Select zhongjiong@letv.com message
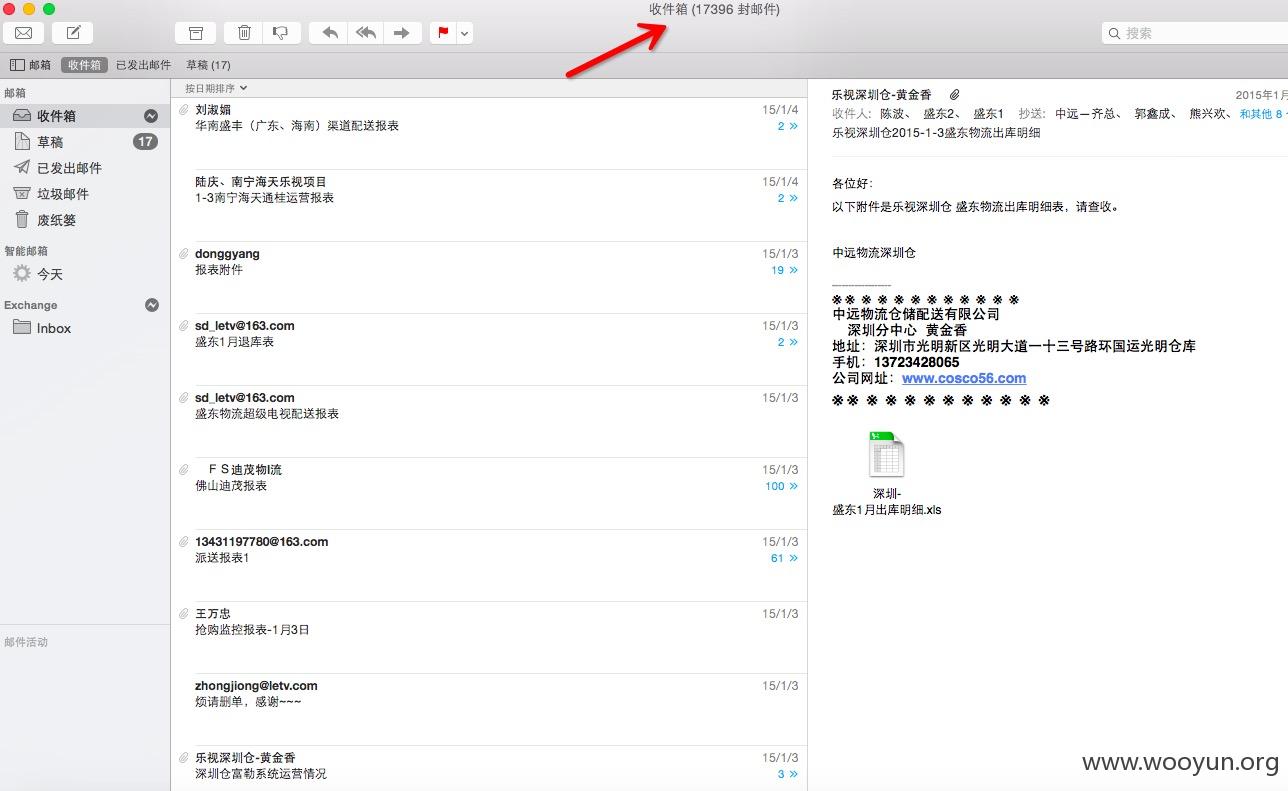 pyautogui.click(x=489, y=709)
